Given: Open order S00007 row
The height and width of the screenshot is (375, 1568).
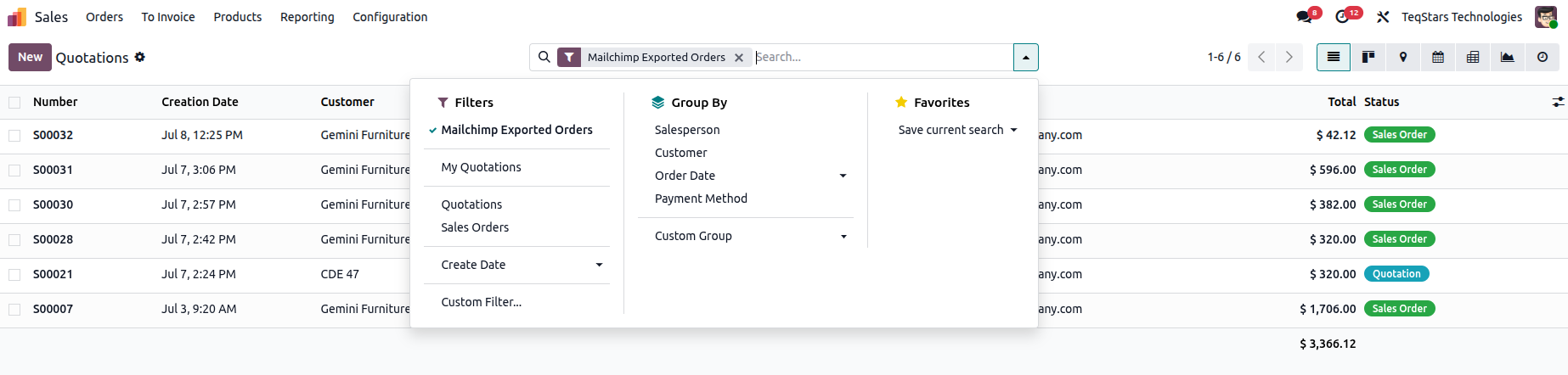Looking at the screenshot, I should click(x=784, y=309).
